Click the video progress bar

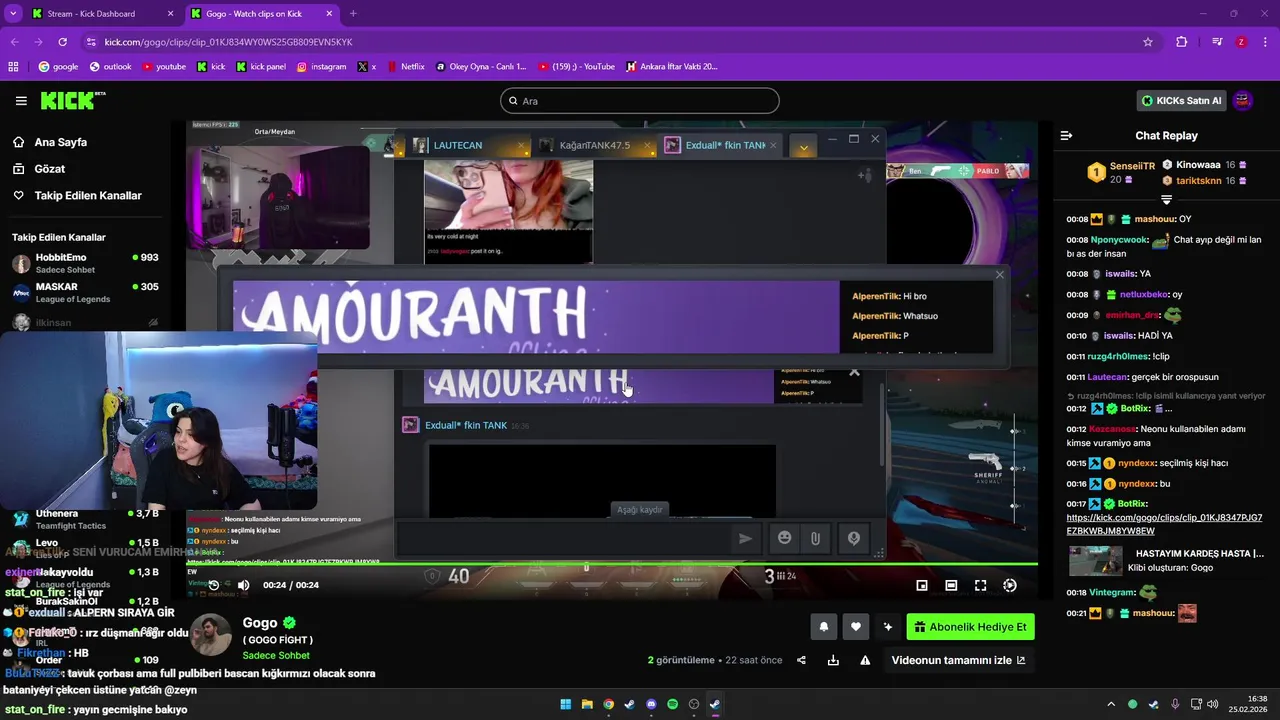click(612, 565)
